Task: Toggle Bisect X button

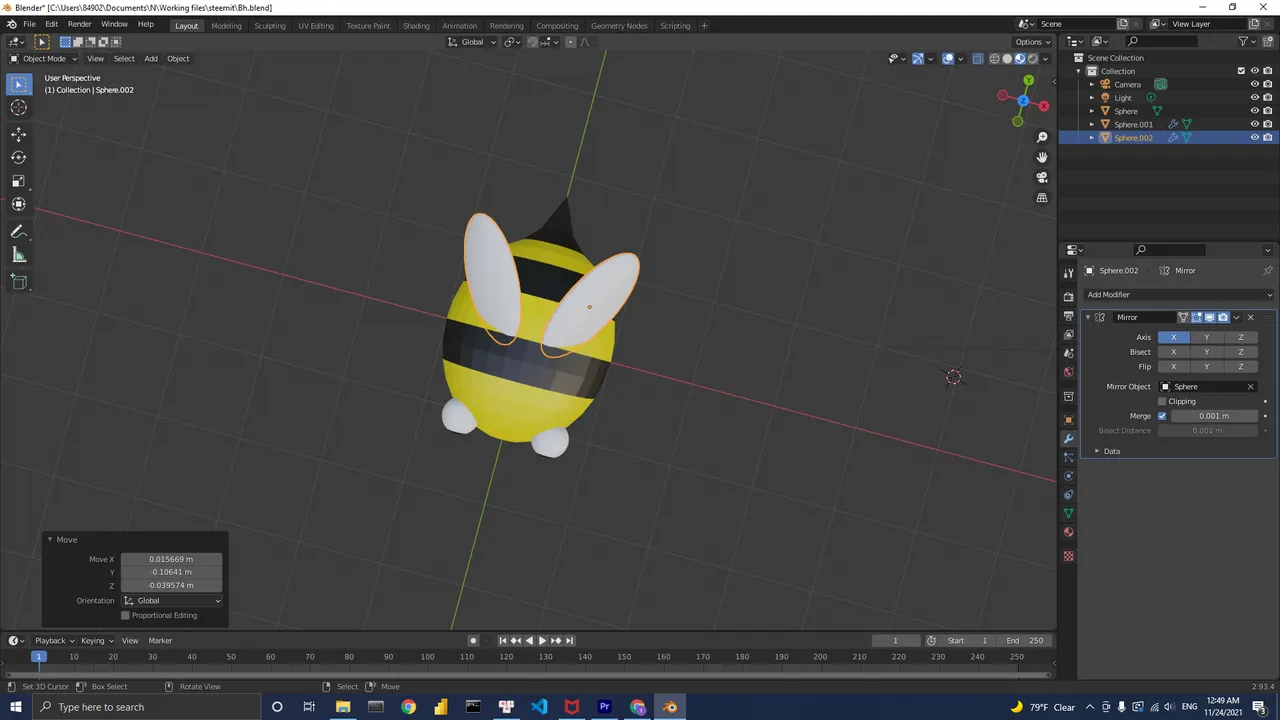Action: [1174, 352]
